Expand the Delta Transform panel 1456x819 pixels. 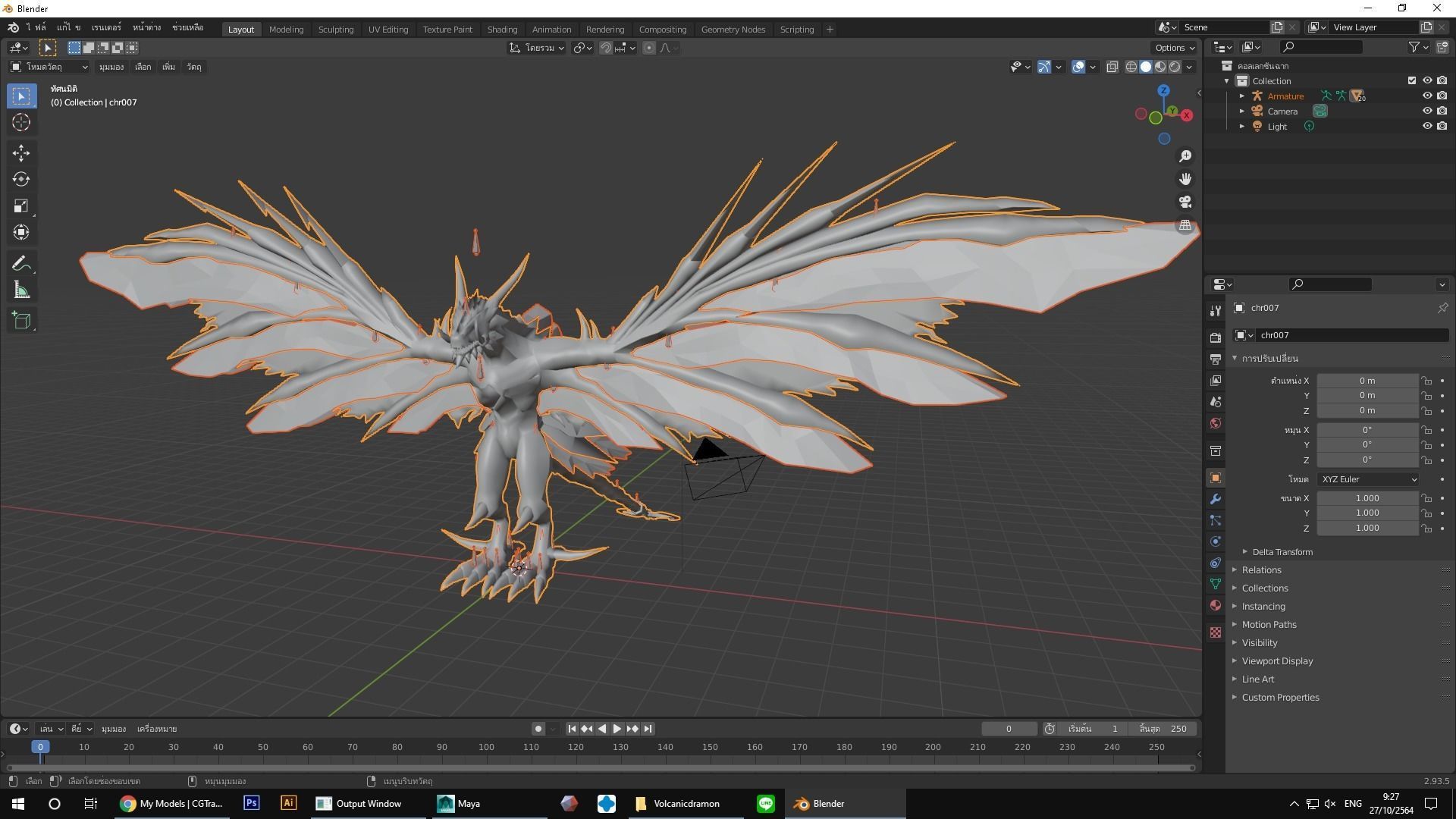1282,552
